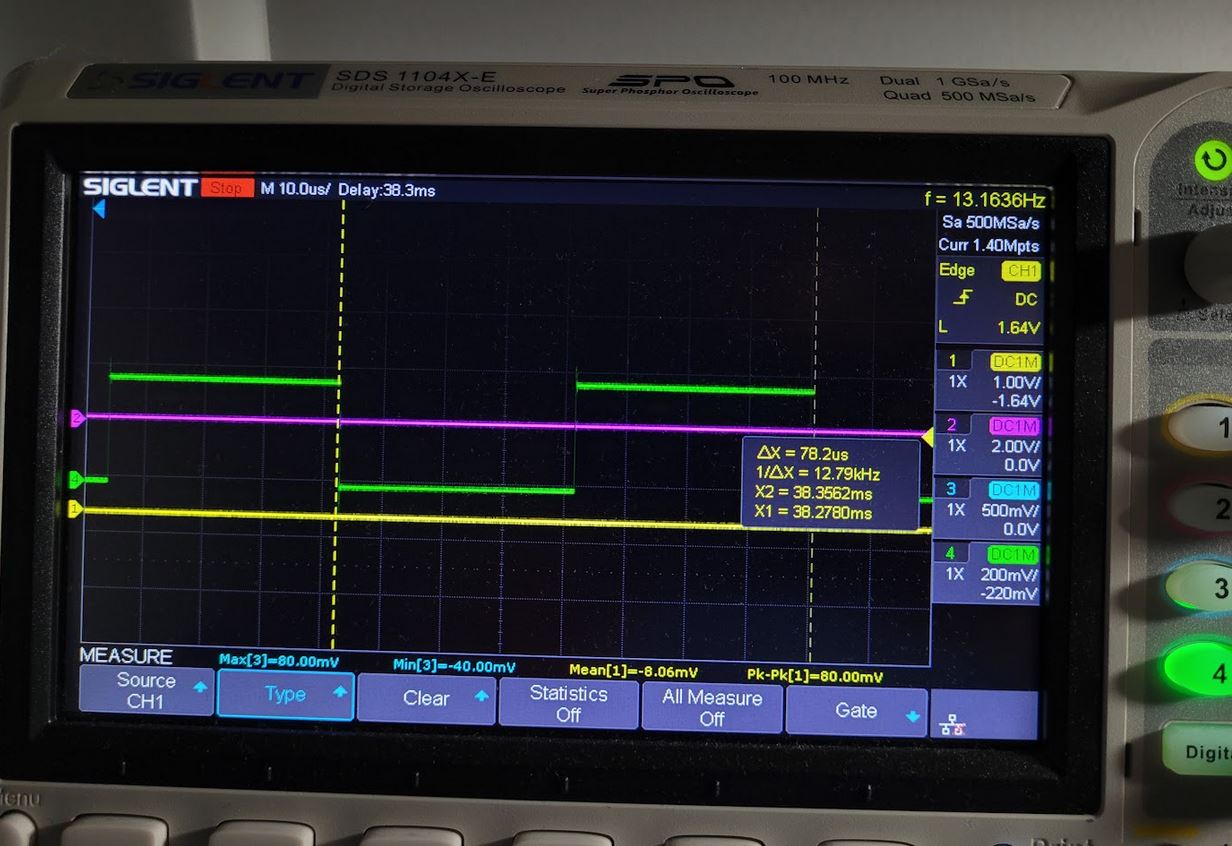This screenshot has width=1232, height=846.
Task: Click the red Stop acquisition indicator
Action: coord(227,187)
